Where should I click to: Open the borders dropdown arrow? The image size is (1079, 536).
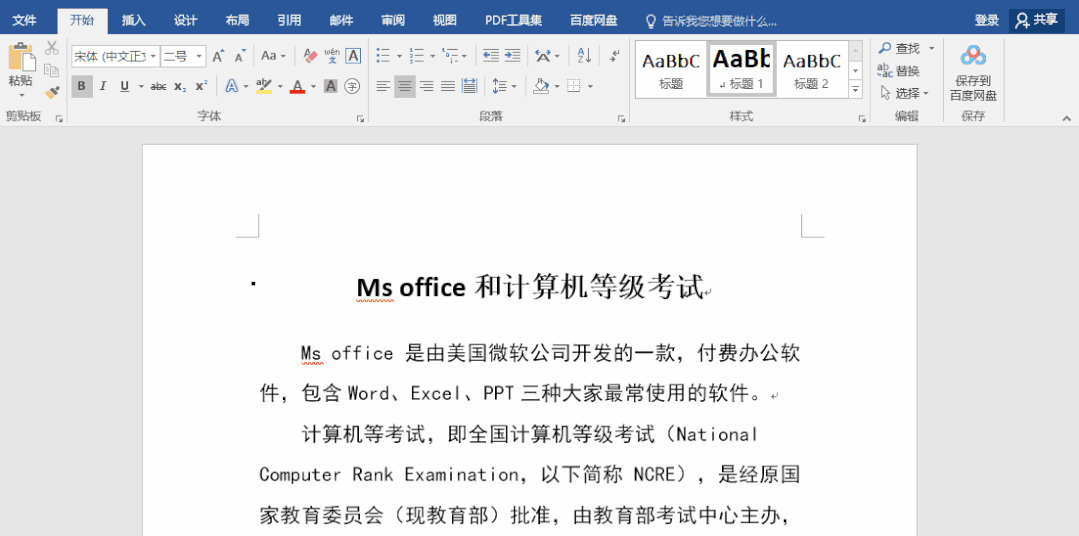590,86
